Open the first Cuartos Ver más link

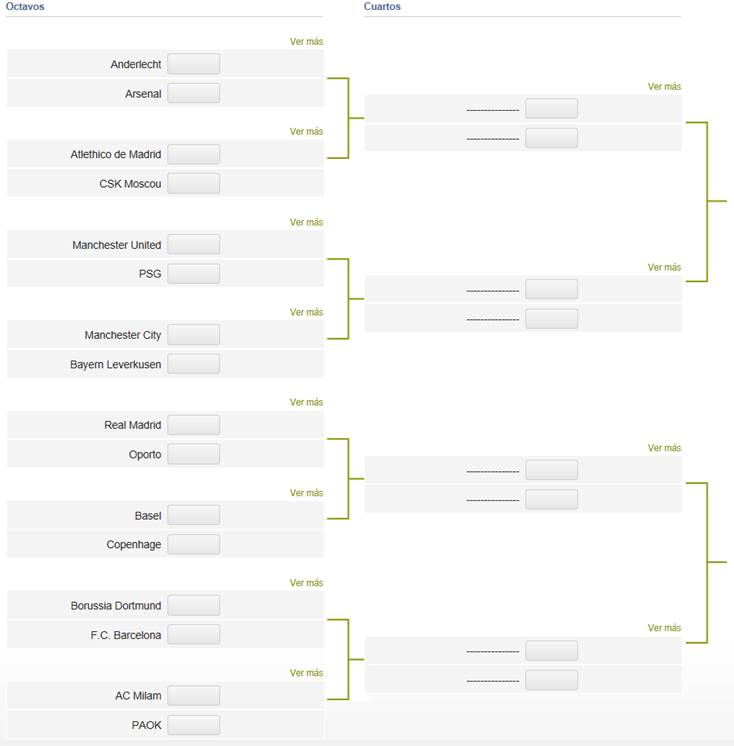(664, 87)
